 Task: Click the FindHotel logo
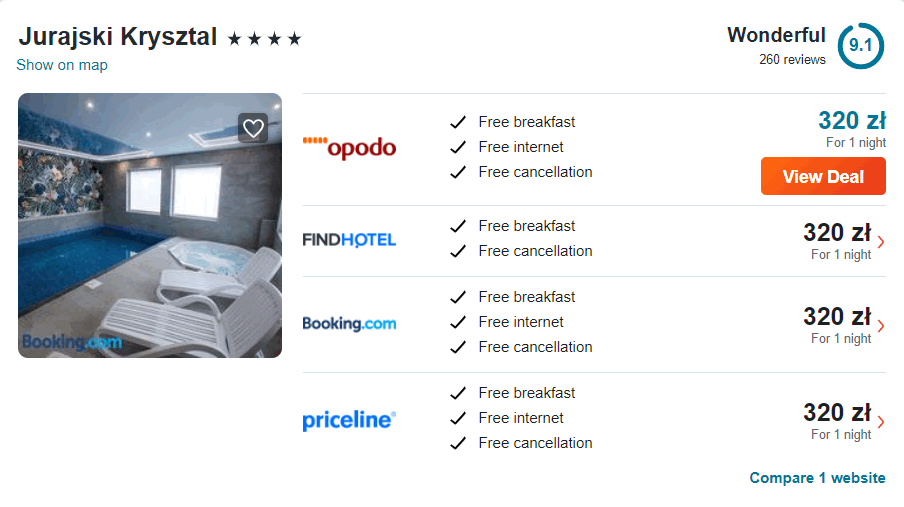click(349, 239)
